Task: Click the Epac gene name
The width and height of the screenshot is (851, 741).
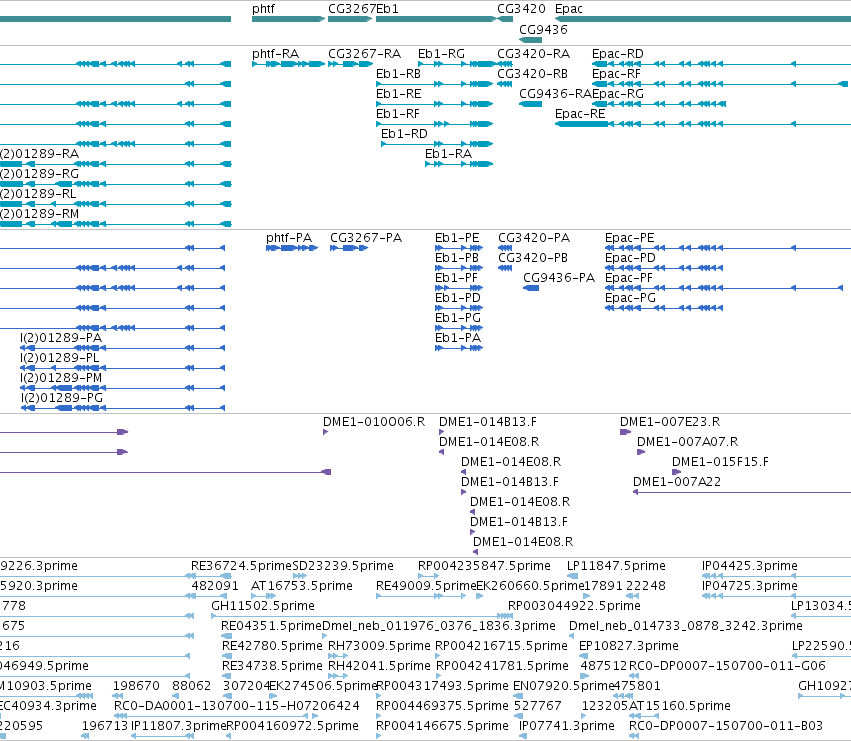Action: point(569,9)
